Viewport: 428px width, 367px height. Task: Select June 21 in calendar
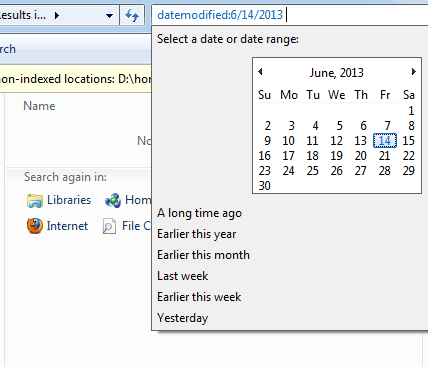[x=384, y=156]
